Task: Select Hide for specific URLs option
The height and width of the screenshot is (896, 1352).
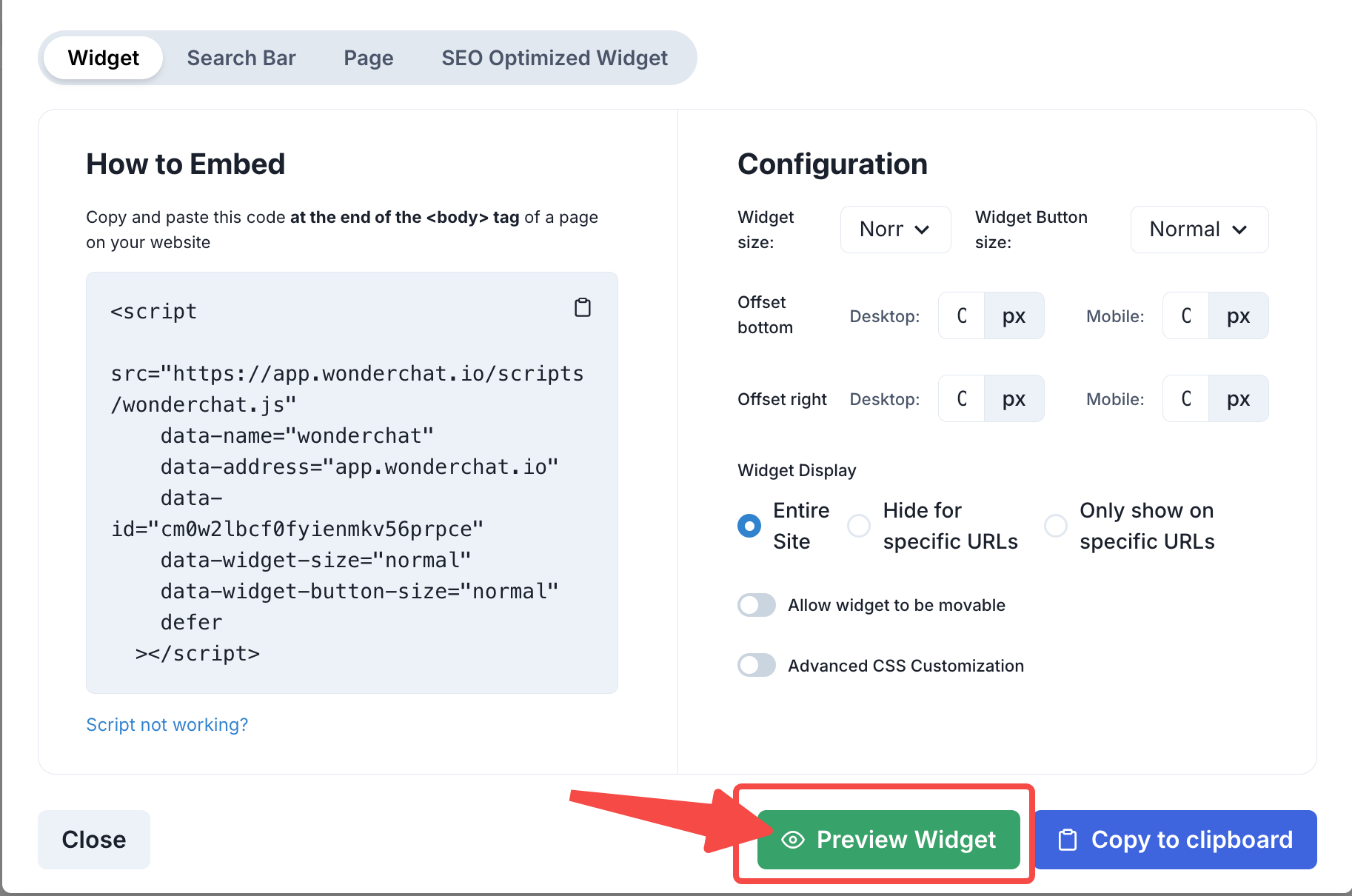Action: click(859, 526)
